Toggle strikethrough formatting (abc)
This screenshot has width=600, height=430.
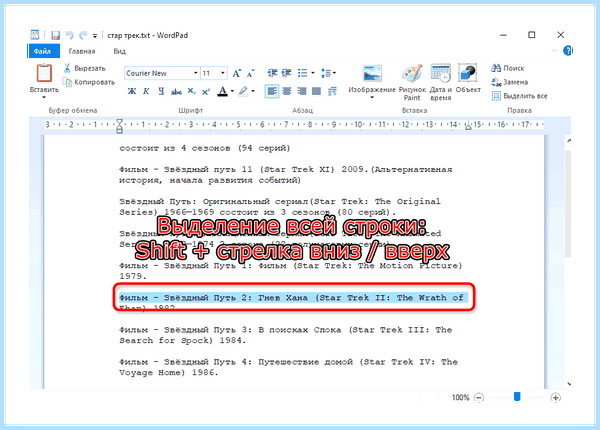[x=176, y=91]
